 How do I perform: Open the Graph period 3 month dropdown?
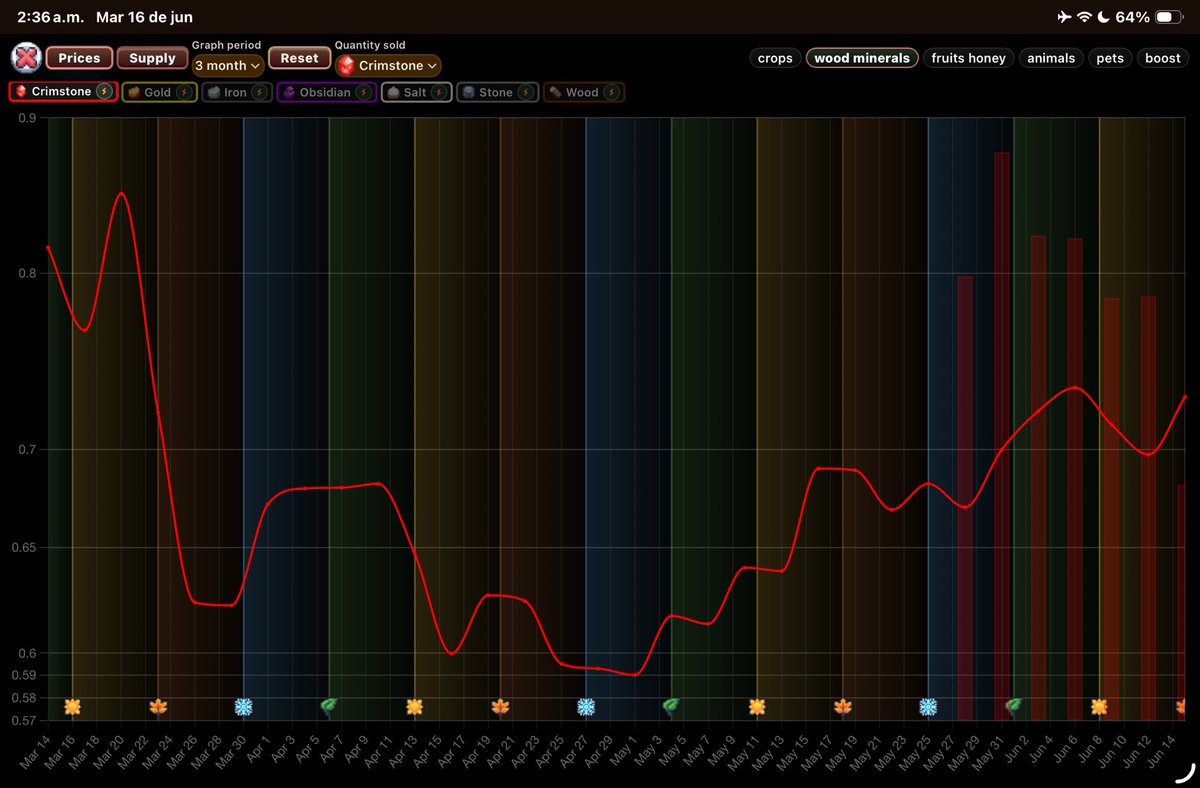pyautogui.click(x=228, y=65)
